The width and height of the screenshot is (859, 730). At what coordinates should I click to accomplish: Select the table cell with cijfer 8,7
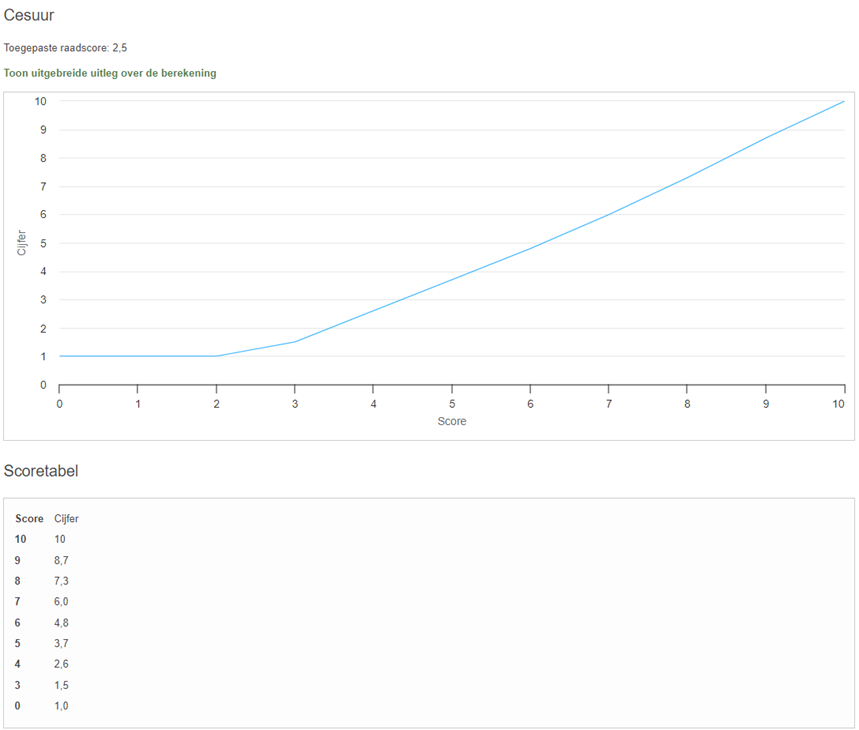pyautogui.click(x=61, y=560)
